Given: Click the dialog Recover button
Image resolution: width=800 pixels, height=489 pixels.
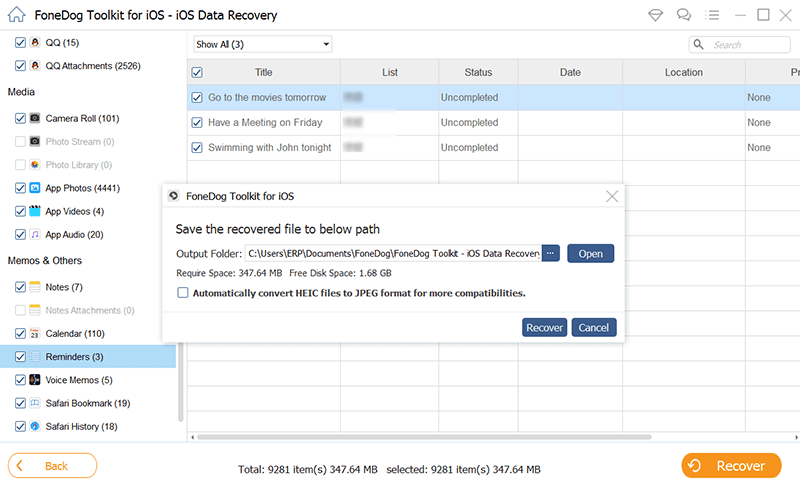Looking at the screenshot, I should point(544,327).
